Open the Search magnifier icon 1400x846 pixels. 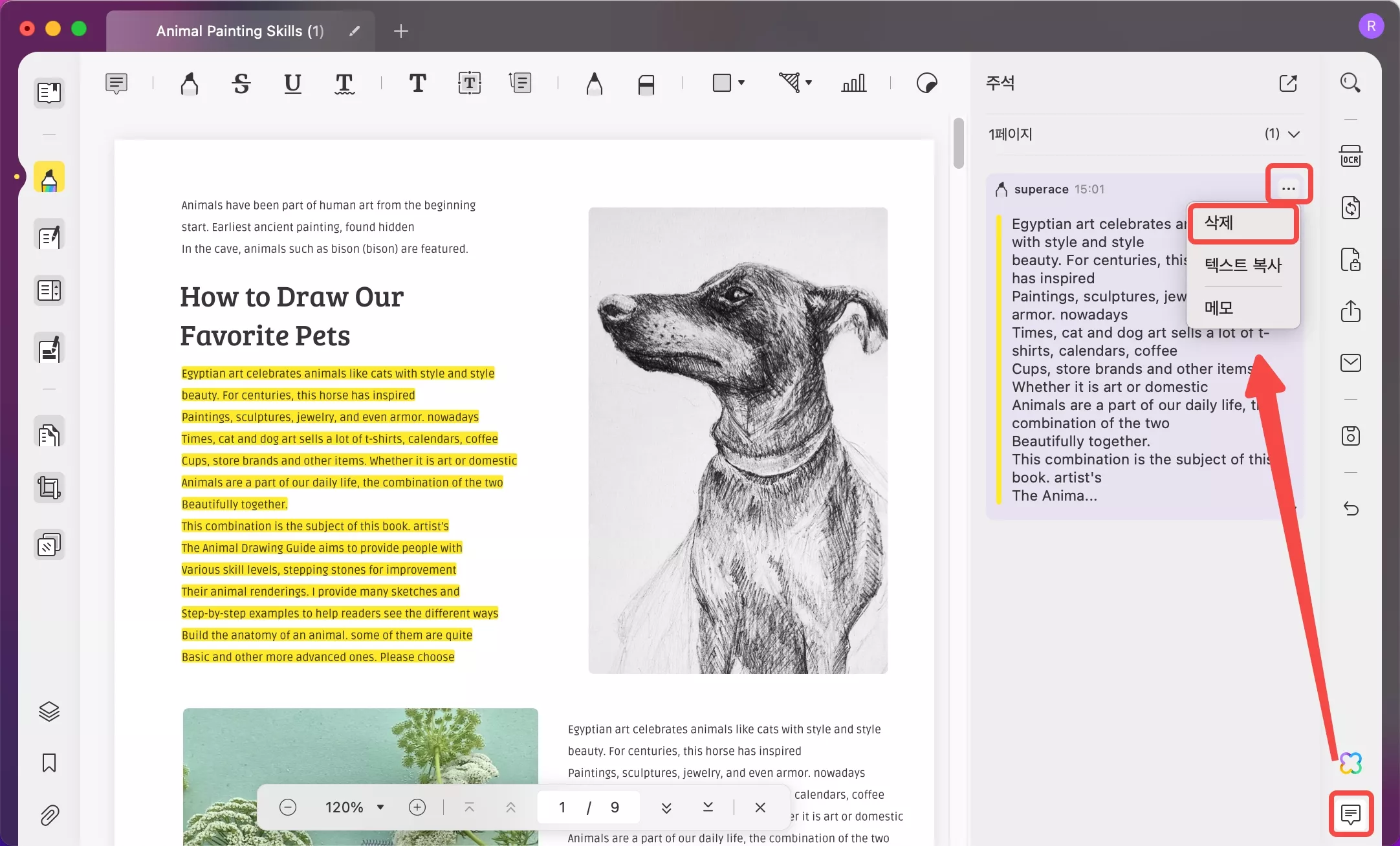click(1350, 83)
